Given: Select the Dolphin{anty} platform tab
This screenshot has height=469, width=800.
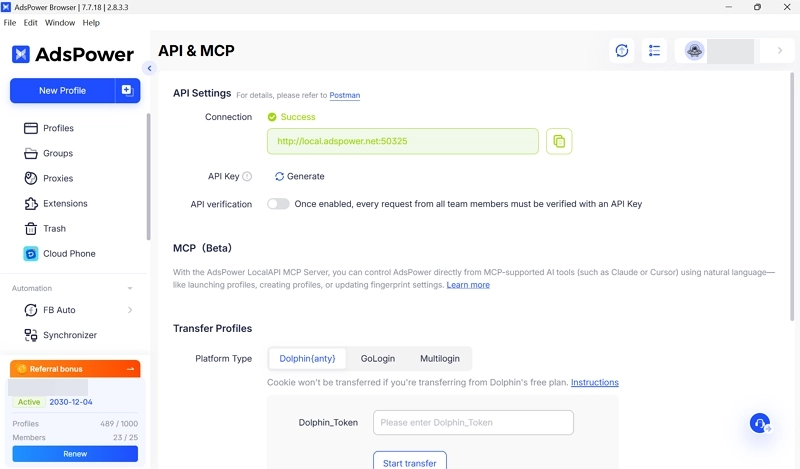Looking at the screenshot, I should [307, 358].
